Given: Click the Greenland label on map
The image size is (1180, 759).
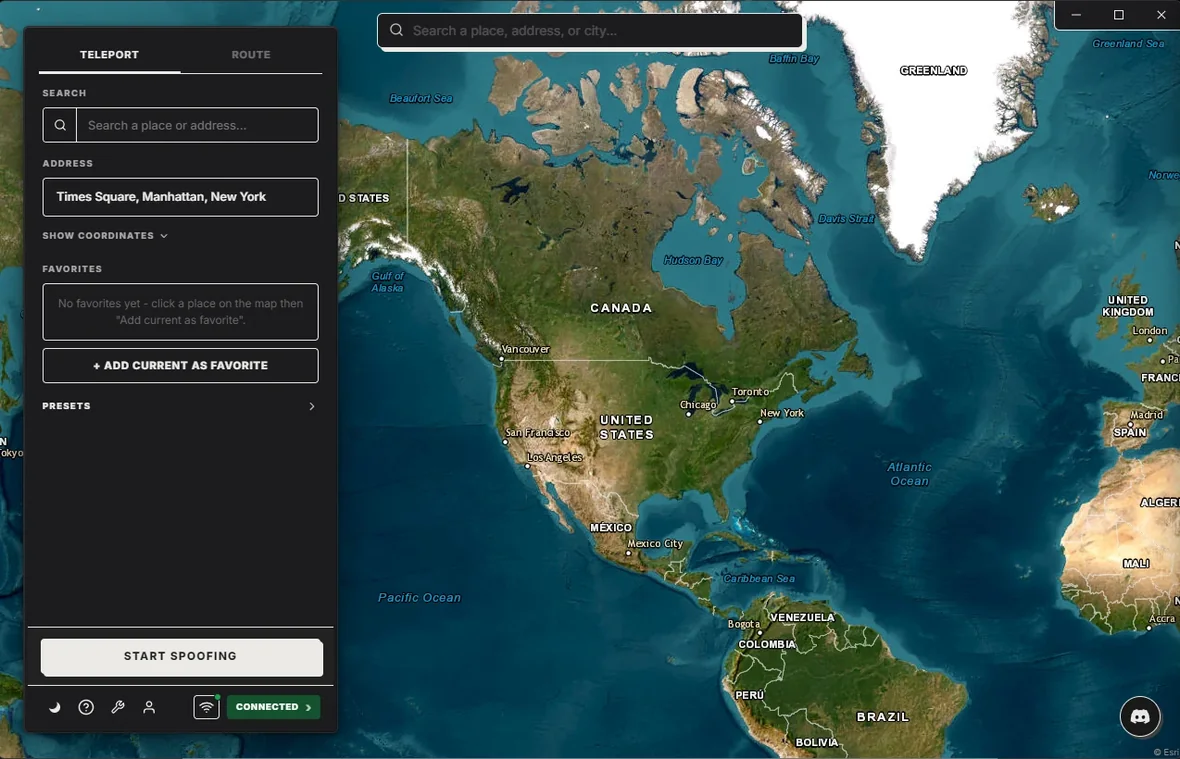Looking at the screenshot, I should 933,71.
